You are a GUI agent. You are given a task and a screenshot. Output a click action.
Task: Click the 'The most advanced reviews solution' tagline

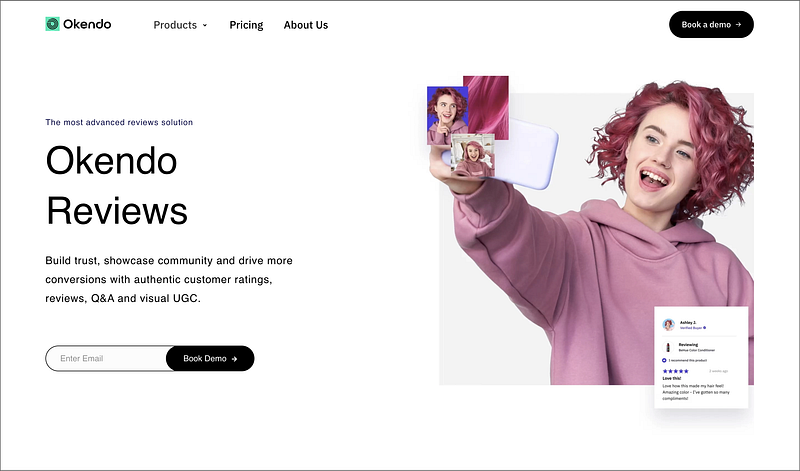(x=119, y=122)
